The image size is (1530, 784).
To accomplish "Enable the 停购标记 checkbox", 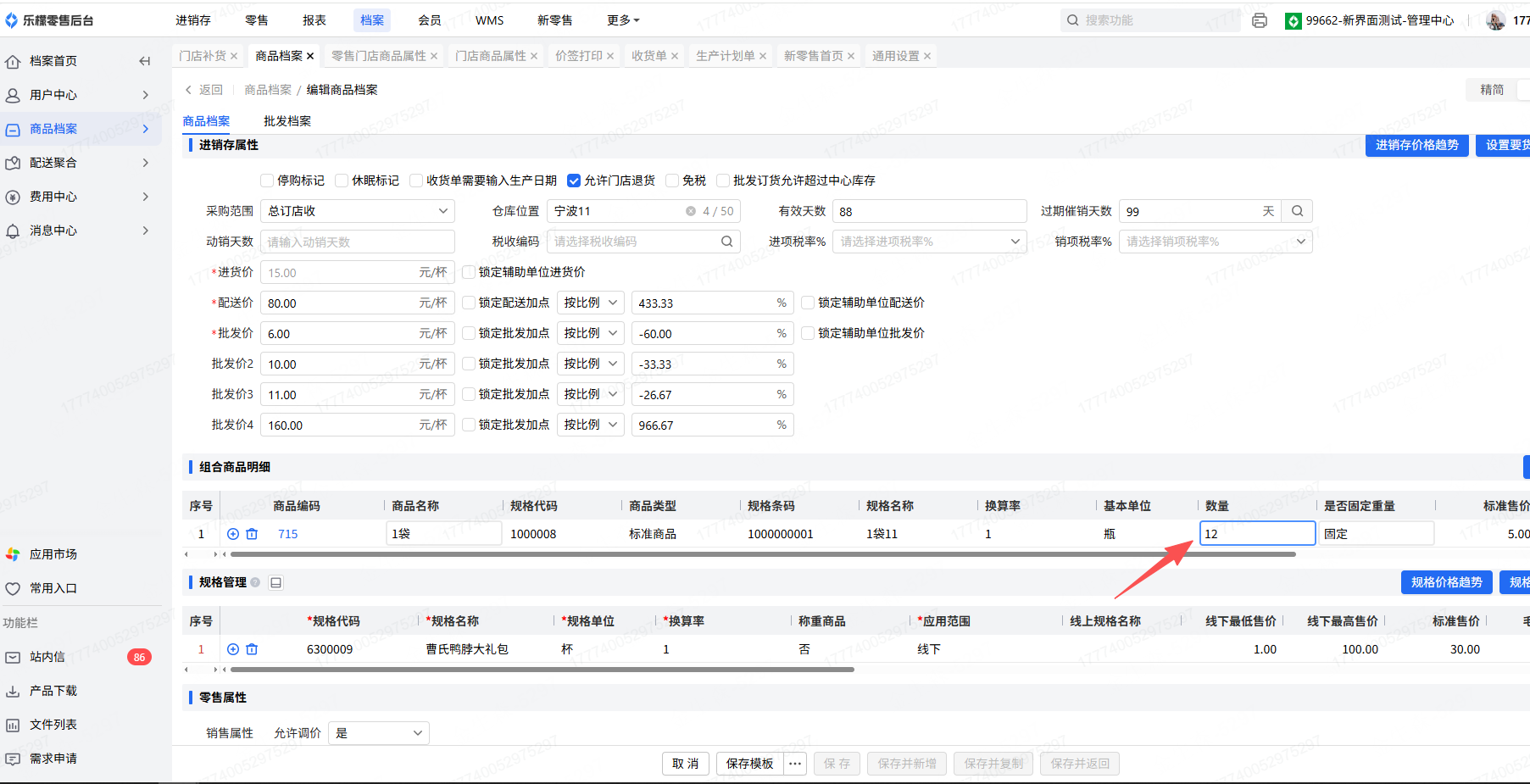I will (x=267, y=181).
